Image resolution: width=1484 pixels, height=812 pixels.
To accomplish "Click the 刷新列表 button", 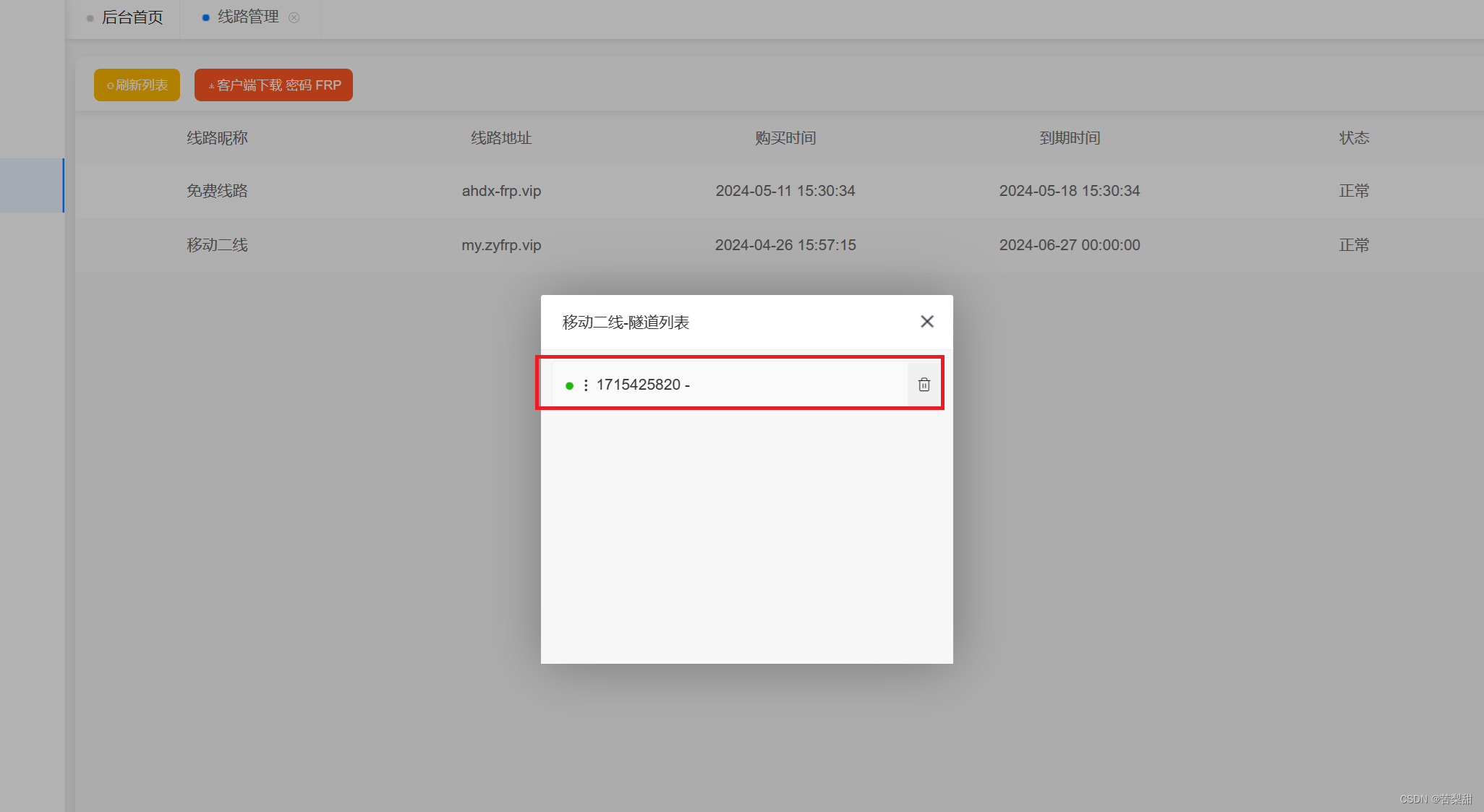I will pyautogui.click(x=137, y=85).
